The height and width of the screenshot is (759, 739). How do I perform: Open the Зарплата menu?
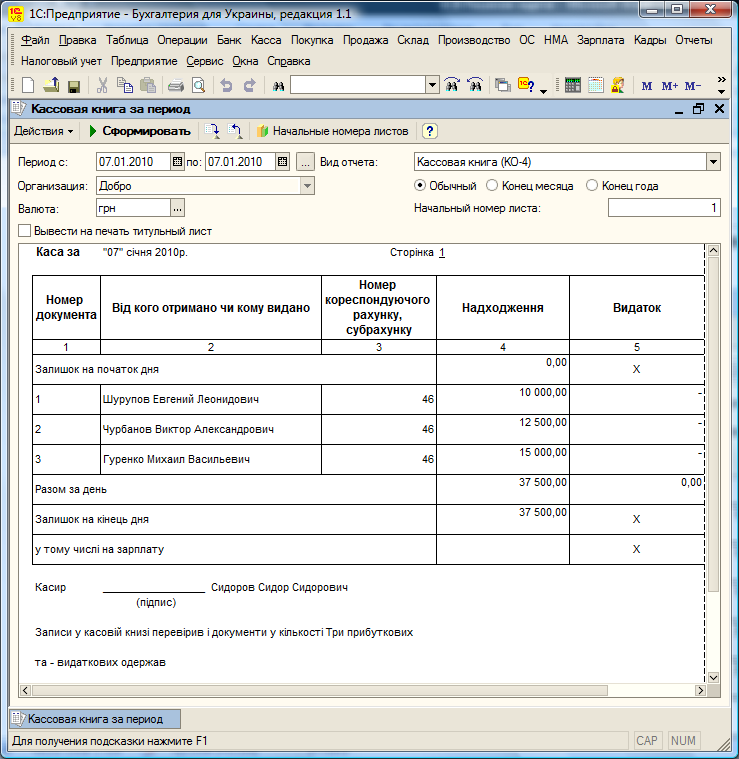[x=601, y=40]
